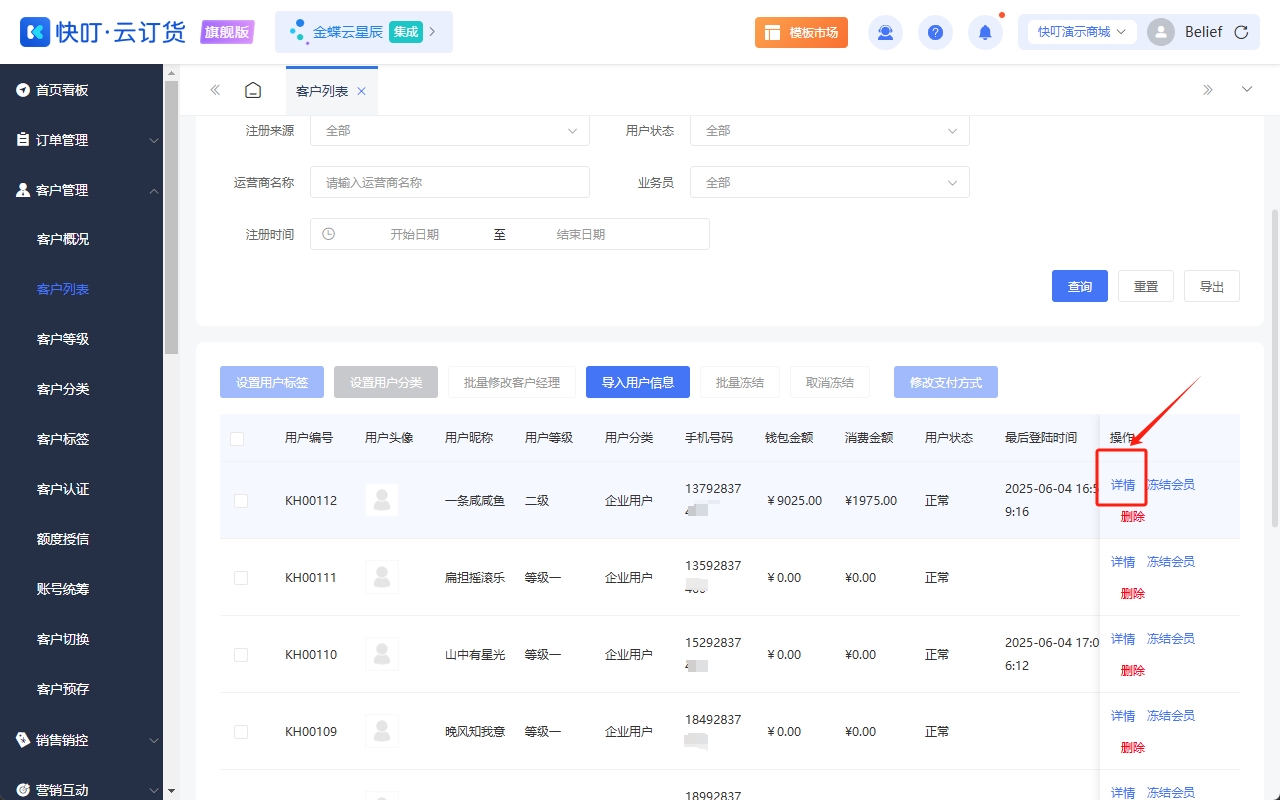The height and width of the screenshot is (800, 1280).
Task: Open 客户概况 in sidebar
Action: [x=63, y=239]
